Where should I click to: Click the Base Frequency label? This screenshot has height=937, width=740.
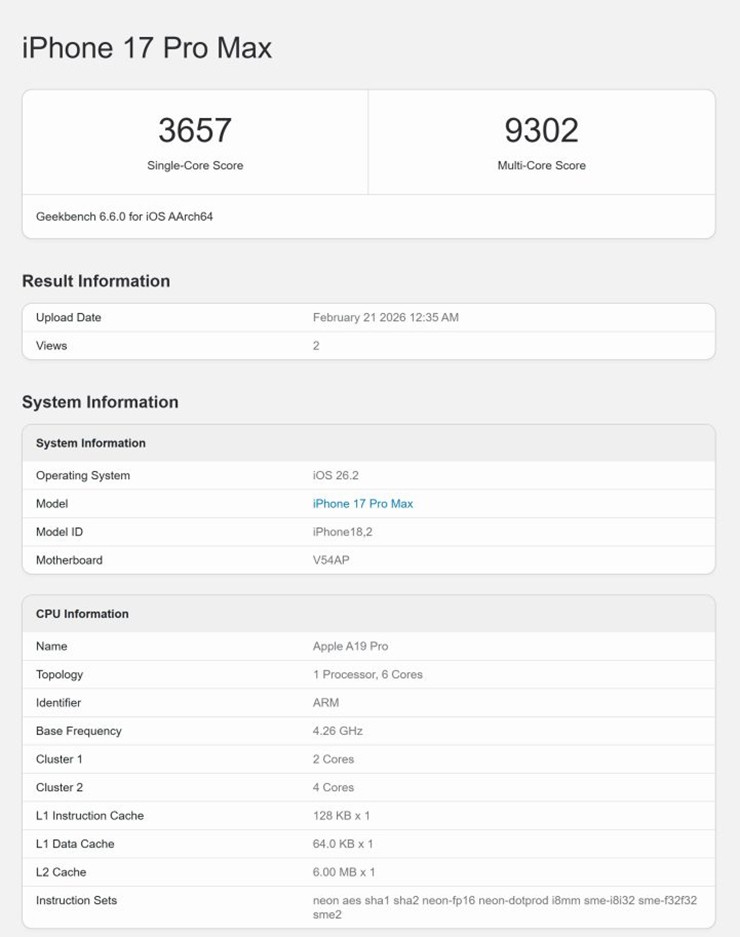coord(78,731)
